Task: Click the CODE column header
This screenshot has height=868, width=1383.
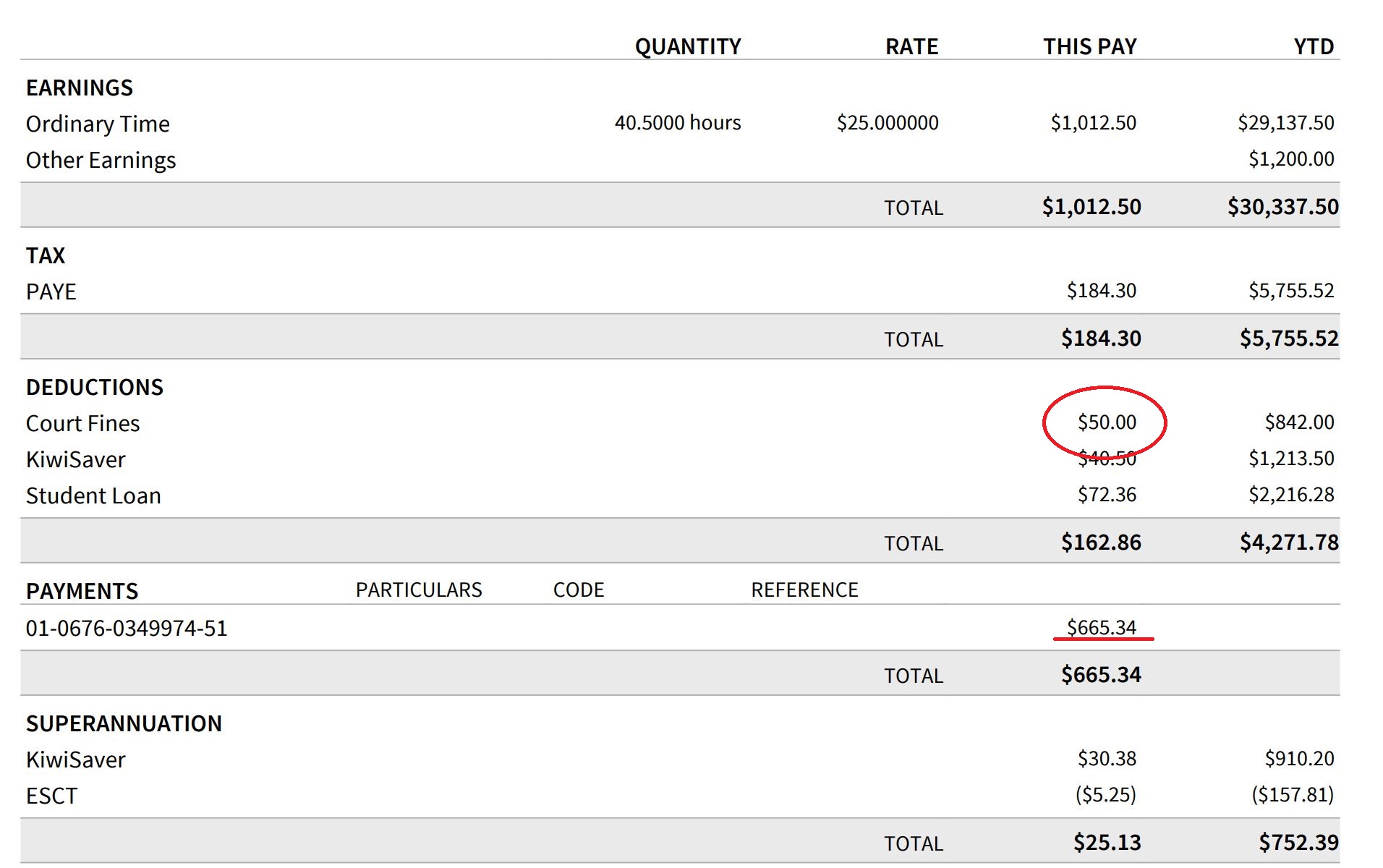Action: point(579,590)
